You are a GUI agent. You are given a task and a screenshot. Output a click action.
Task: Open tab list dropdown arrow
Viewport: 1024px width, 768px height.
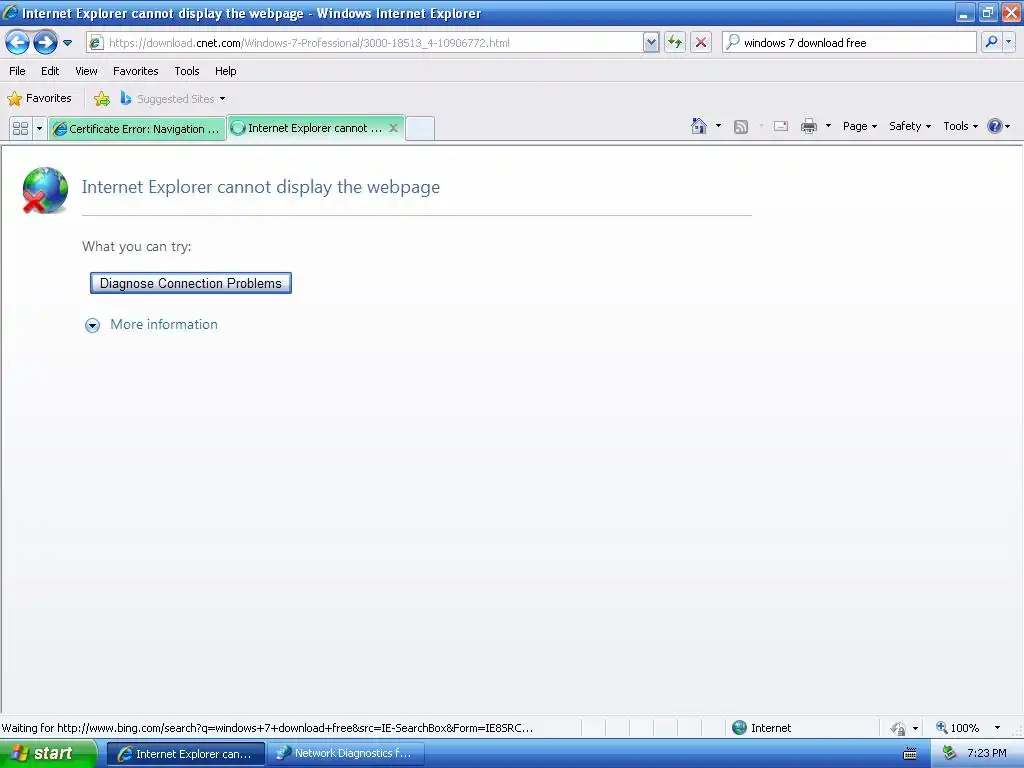(x=39, y=129)
